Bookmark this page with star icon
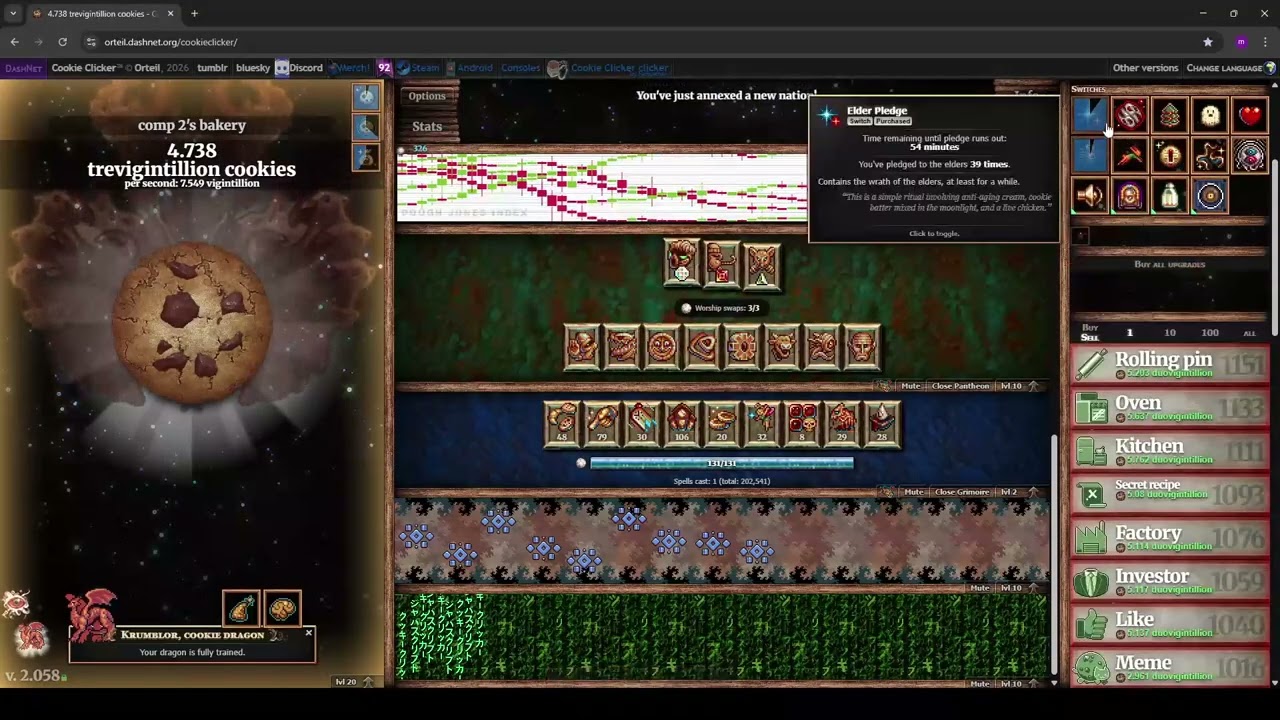 coord(1208,42)
